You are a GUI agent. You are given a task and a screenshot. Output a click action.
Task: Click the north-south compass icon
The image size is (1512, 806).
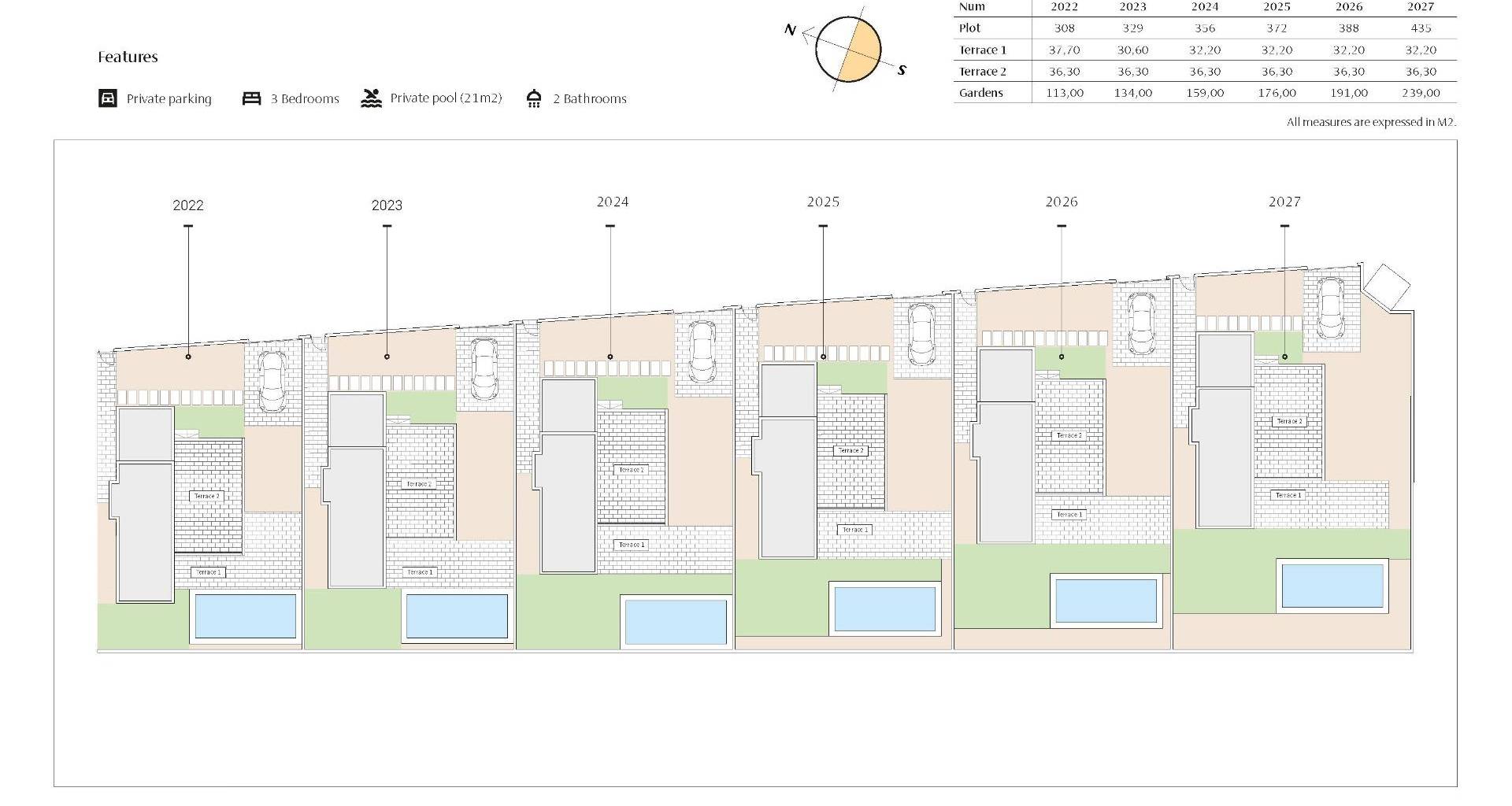tap(847, 50)
